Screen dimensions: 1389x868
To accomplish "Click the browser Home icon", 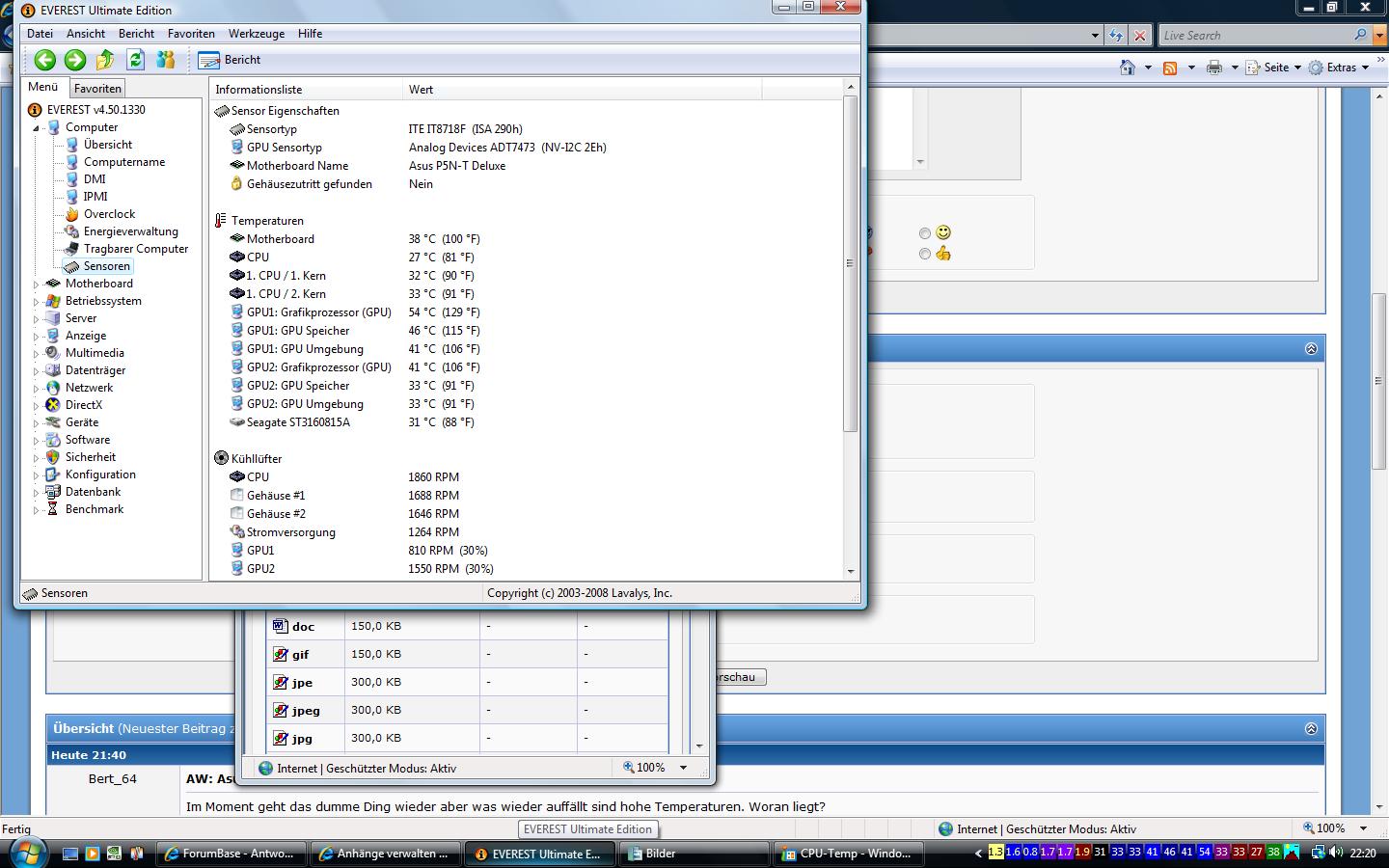I will 1127,68.
